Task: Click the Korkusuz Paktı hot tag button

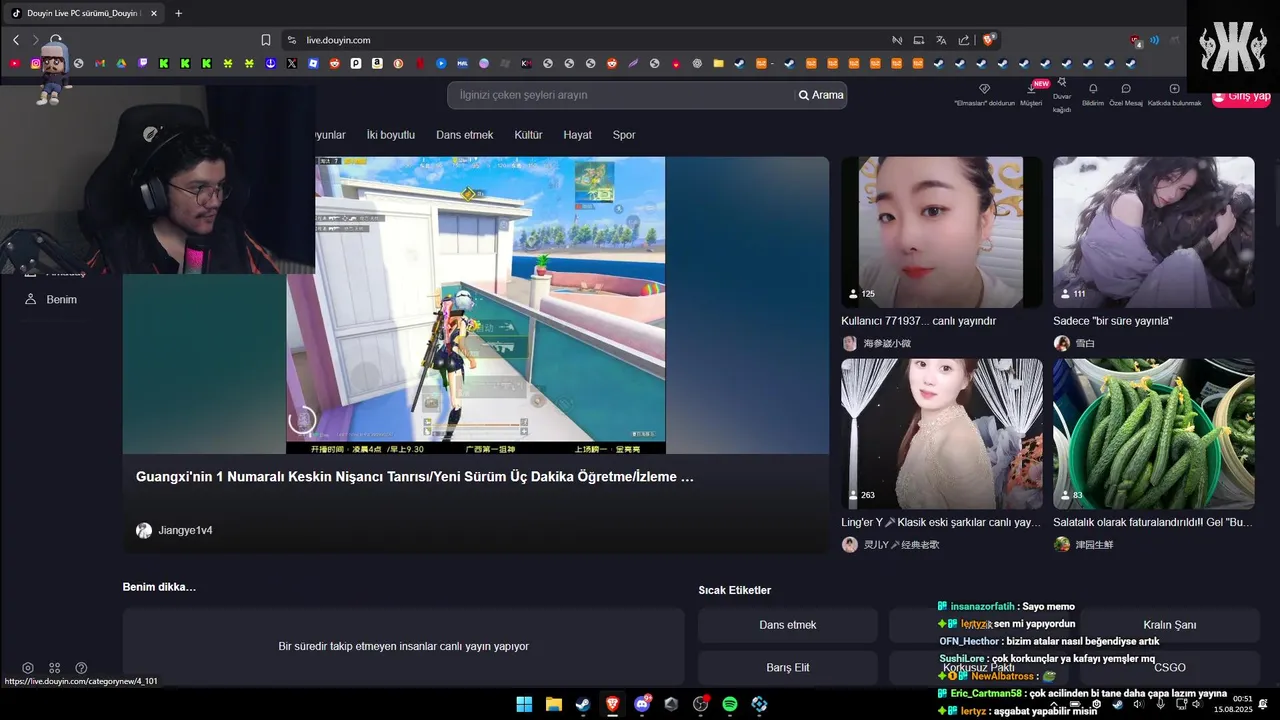Action: tap(979, 668)
